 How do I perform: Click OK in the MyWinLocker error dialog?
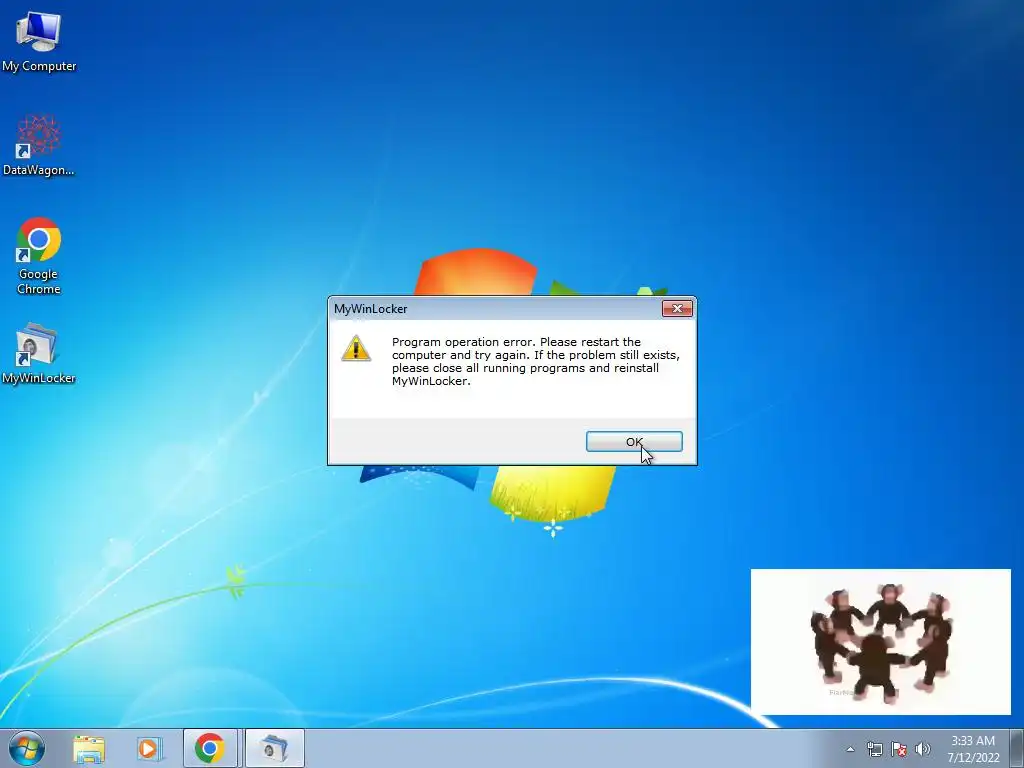point(634,441)
